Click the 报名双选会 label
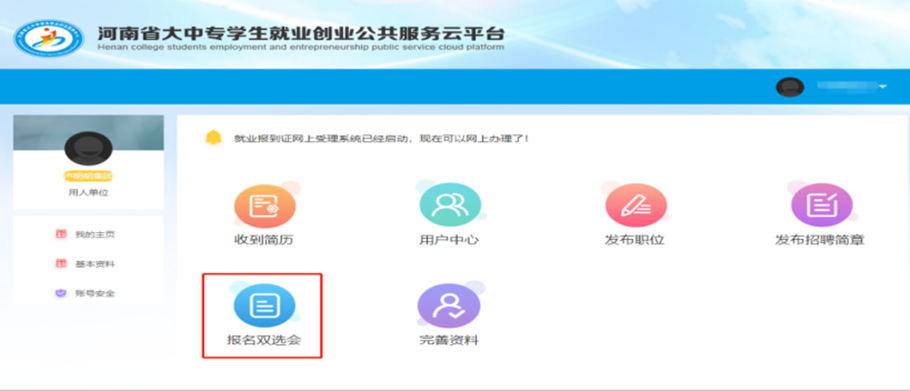910x391 pixels. coord(264,341)
